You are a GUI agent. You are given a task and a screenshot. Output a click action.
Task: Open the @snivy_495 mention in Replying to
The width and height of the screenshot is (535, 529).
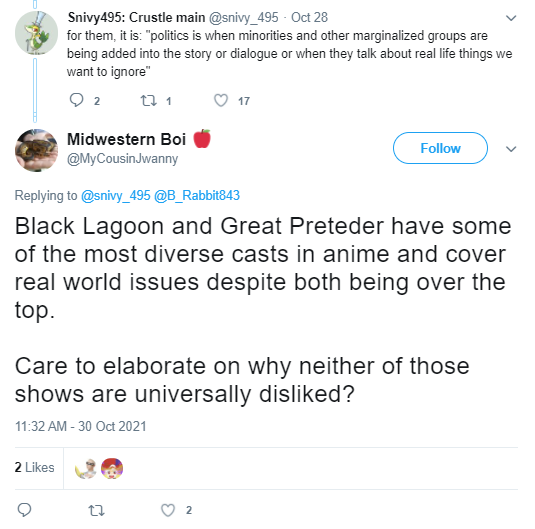116,196
